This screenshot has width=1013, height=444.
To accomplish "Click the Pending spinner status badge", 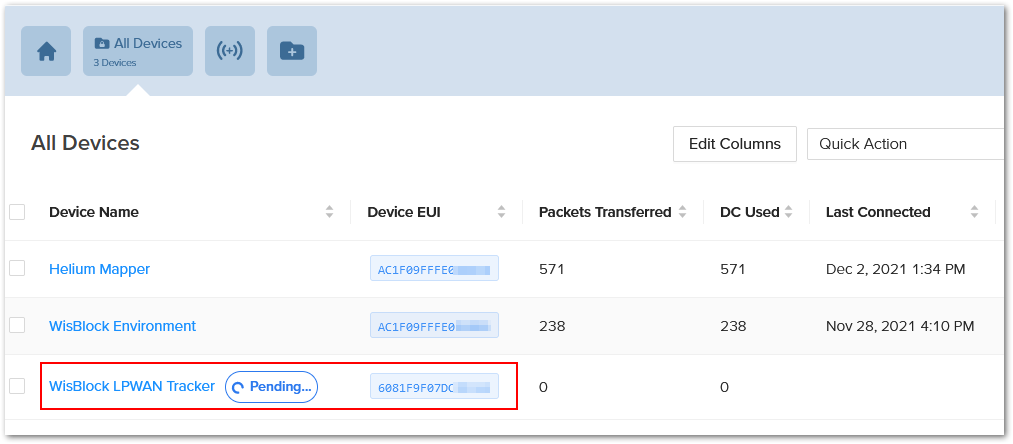I will click(x=271, y=387).
